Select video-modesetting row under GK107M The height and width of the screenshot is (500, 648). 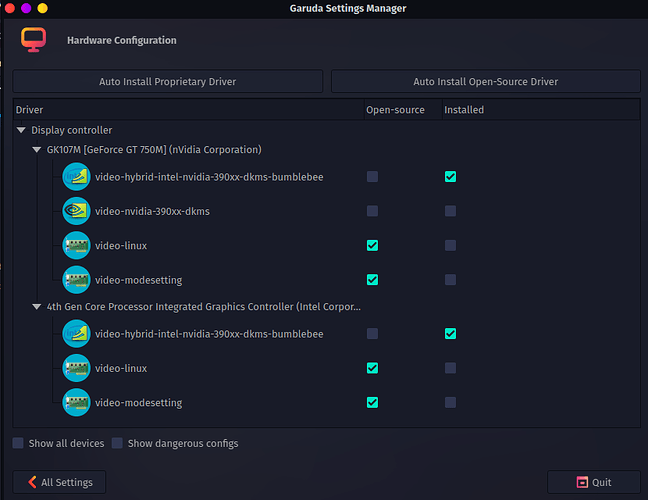pos(327,280)
